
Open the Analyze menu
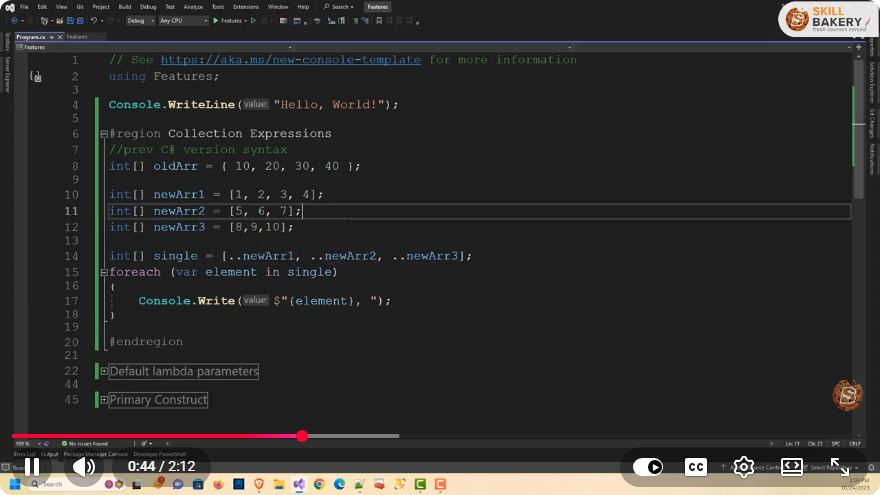(x=193, y=7)
